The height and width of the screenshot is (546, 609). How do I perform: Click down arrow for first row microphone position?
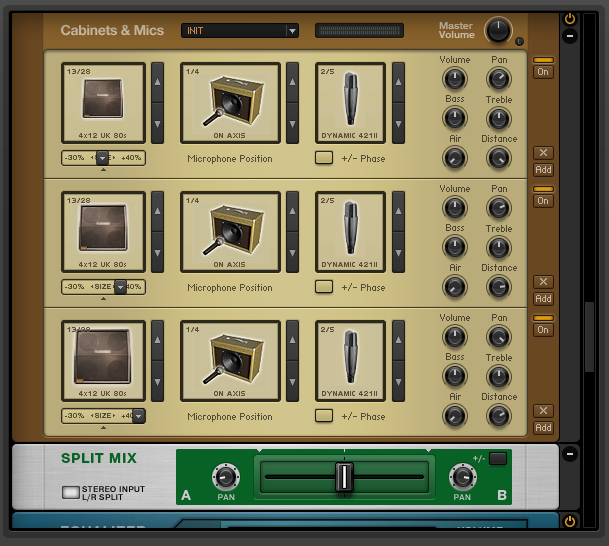tap(292, 124)
